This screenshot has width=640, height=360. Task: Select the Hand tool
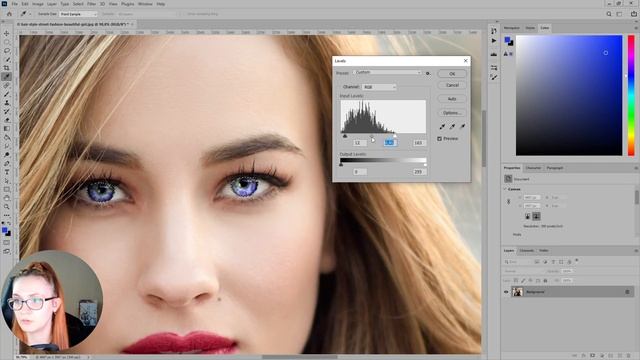tap(7, 198)
